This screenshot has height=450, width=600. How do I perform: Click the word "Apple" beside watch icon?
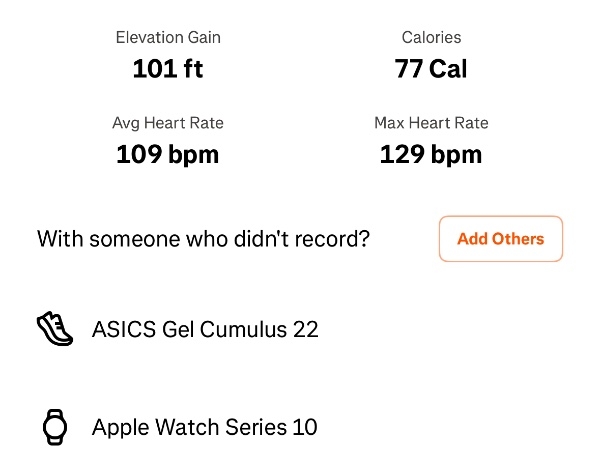[x=120, y=428]
